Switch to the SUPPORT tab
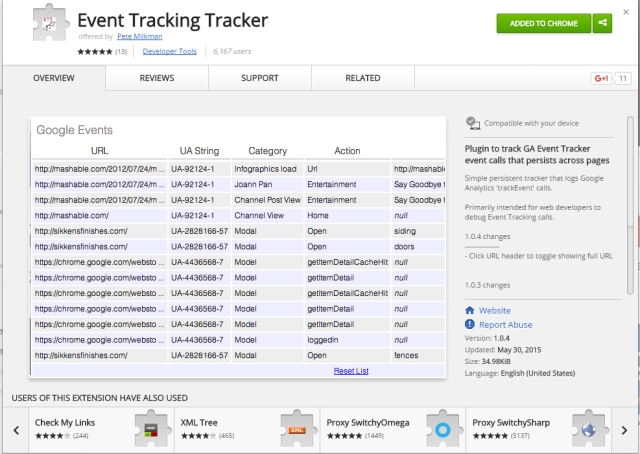 click(x=260, y=78)
